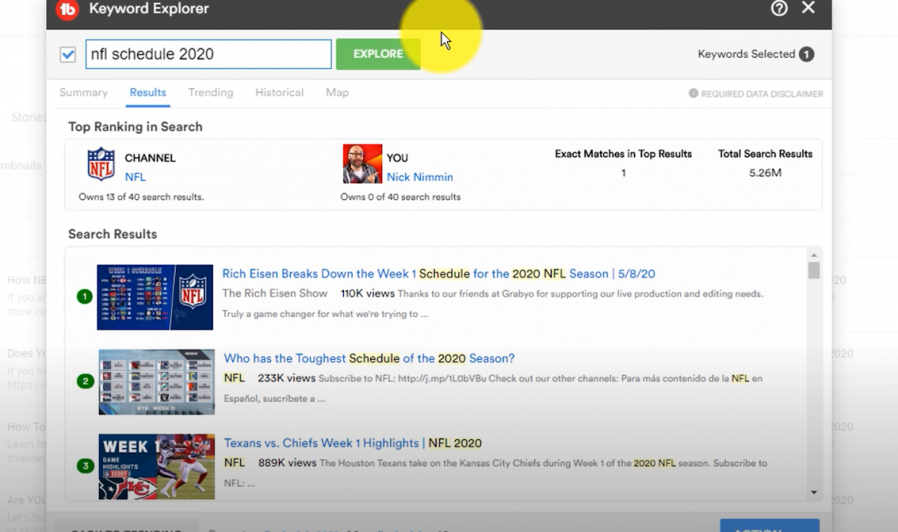The height and width of the screenshot is (532, 898).
Task: Click the 'Top Ranking in Search' heading
Action: pos(135,127)
